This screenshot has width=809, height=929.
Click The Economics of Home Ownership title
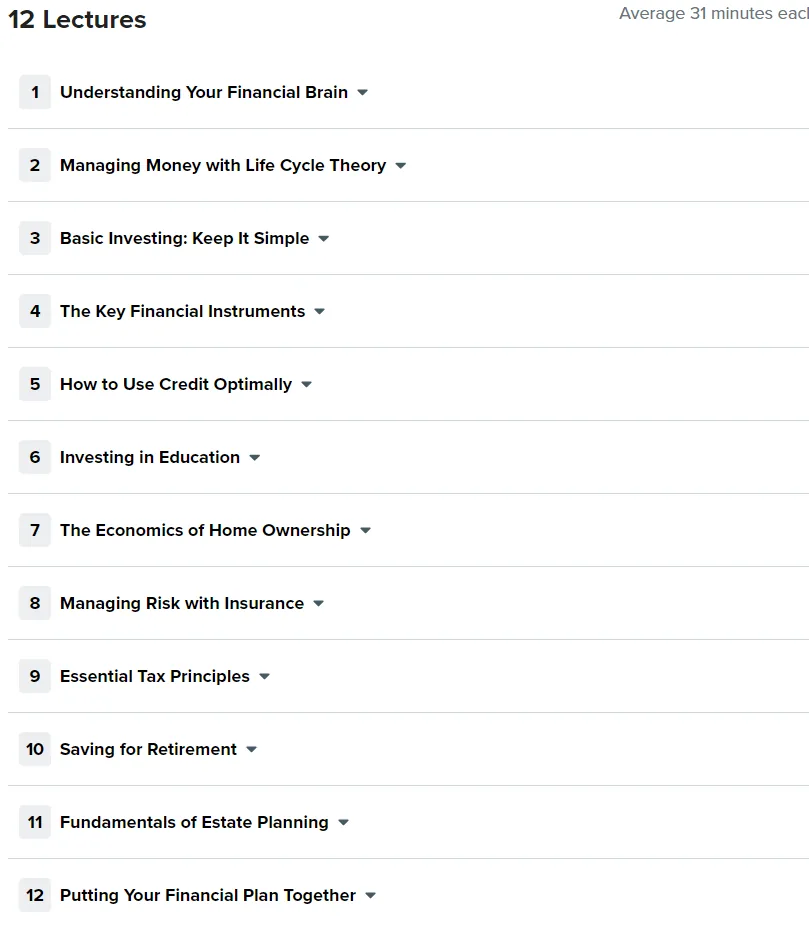tap(205, 530)
